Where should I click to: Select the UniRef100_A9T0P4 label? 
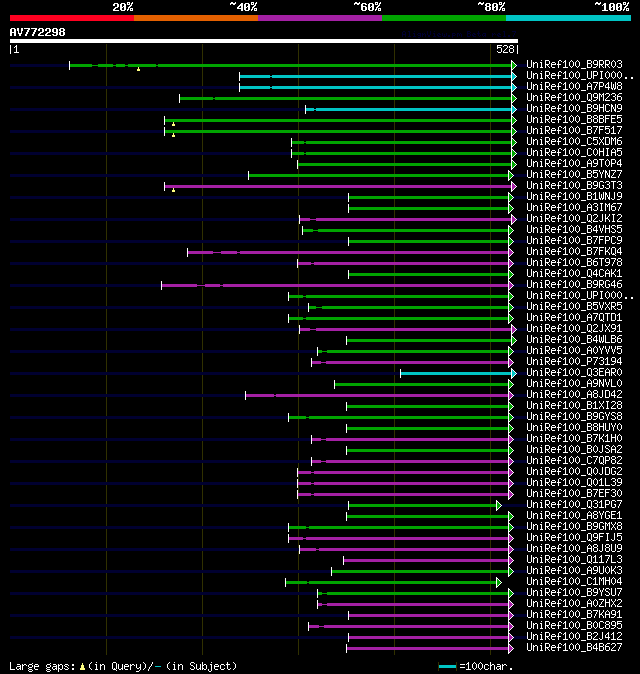[x=574, y=163]
